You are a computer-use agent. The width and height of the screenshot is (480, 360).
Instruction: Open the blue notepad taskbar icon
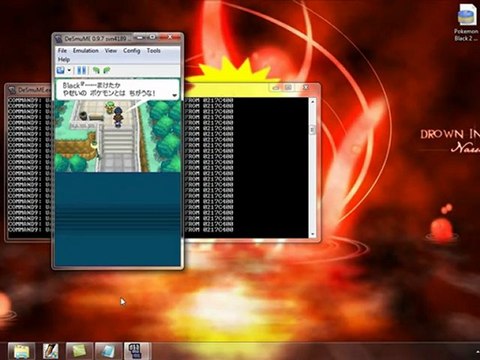click(x=108, y=351)
